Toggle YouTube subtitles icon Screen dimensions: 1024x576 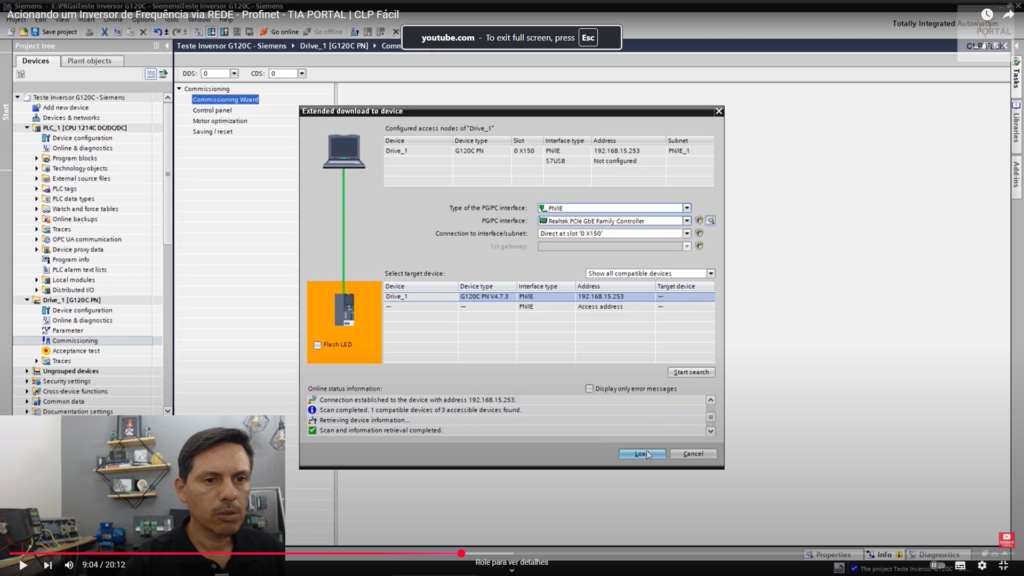(960, 566)
